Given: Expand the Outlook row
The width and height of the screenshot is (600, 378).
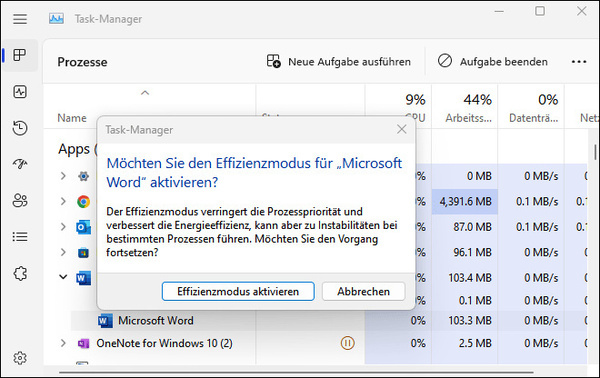Looking at the screenshot, I should point(63,227).
